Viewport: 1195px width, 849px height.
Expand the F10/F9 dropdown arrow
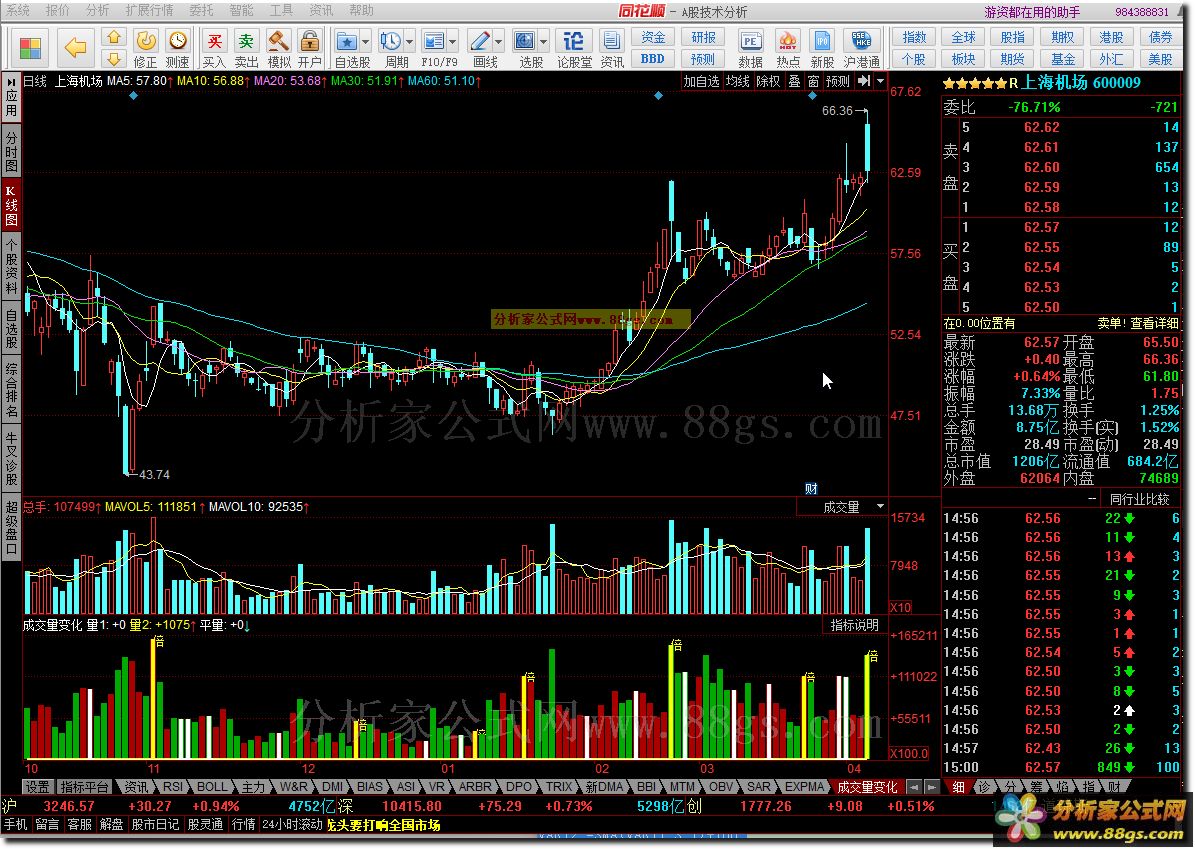click(453, 41)
